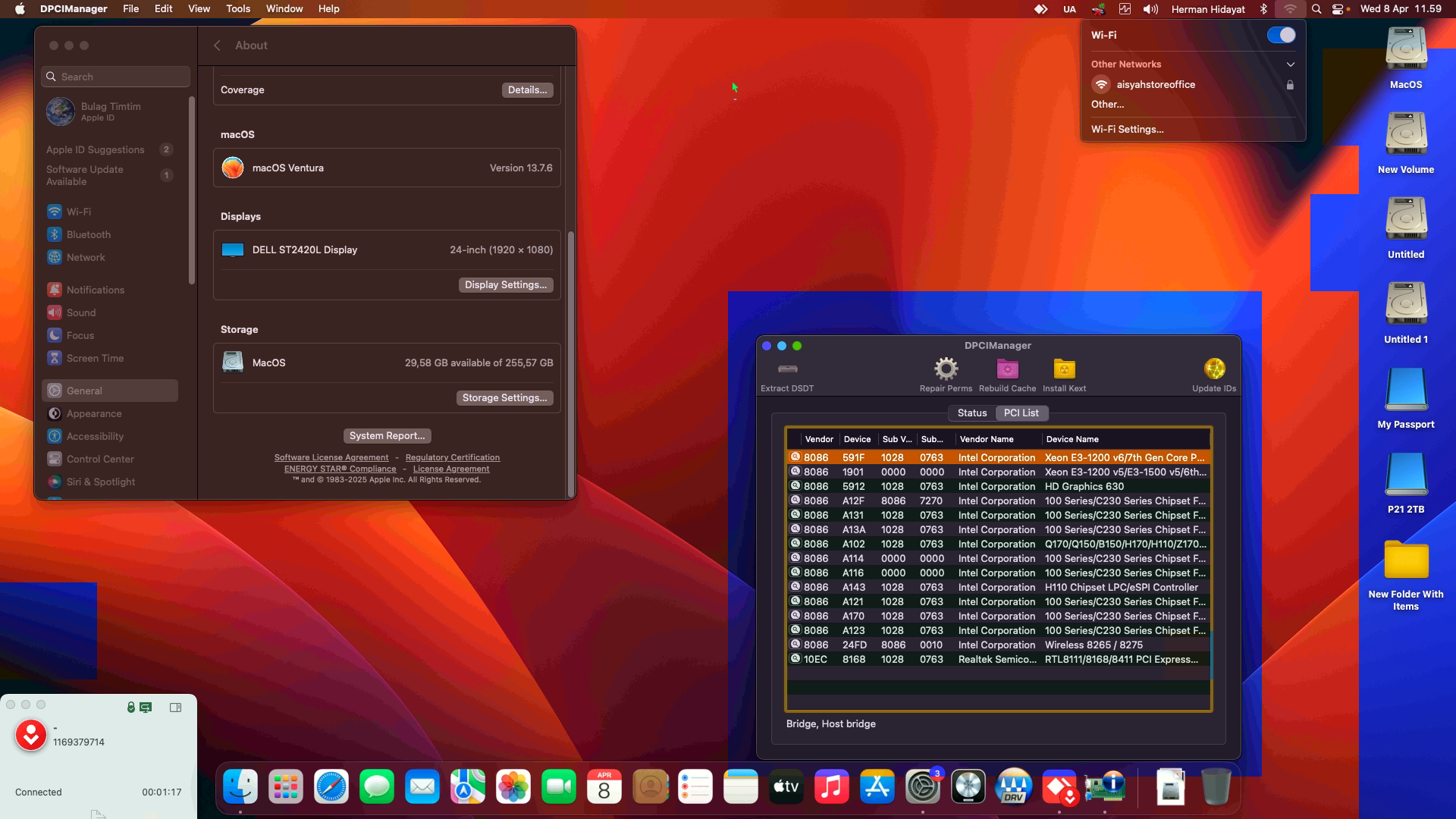Open Launchpad from the Dock
This screenshot has width=1456, height=819.
pyautogui.click(x=286, y=787)
